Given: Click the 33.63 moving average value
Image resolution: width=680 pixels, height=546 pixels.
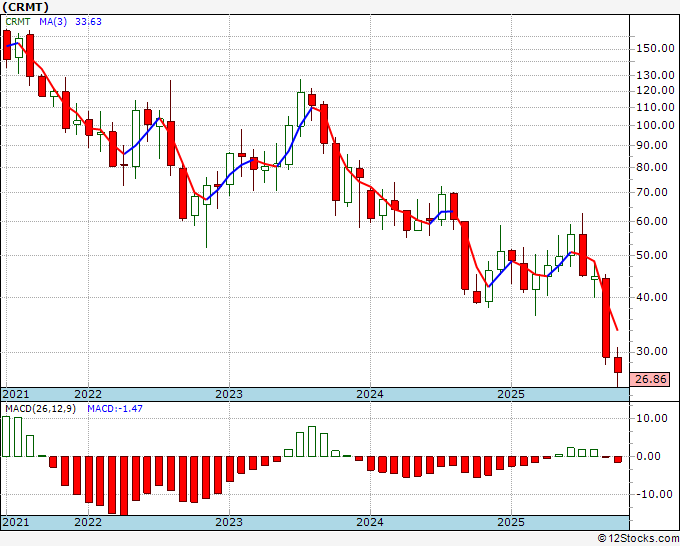Looking at the screenshot, I should (x=88, y=22).
